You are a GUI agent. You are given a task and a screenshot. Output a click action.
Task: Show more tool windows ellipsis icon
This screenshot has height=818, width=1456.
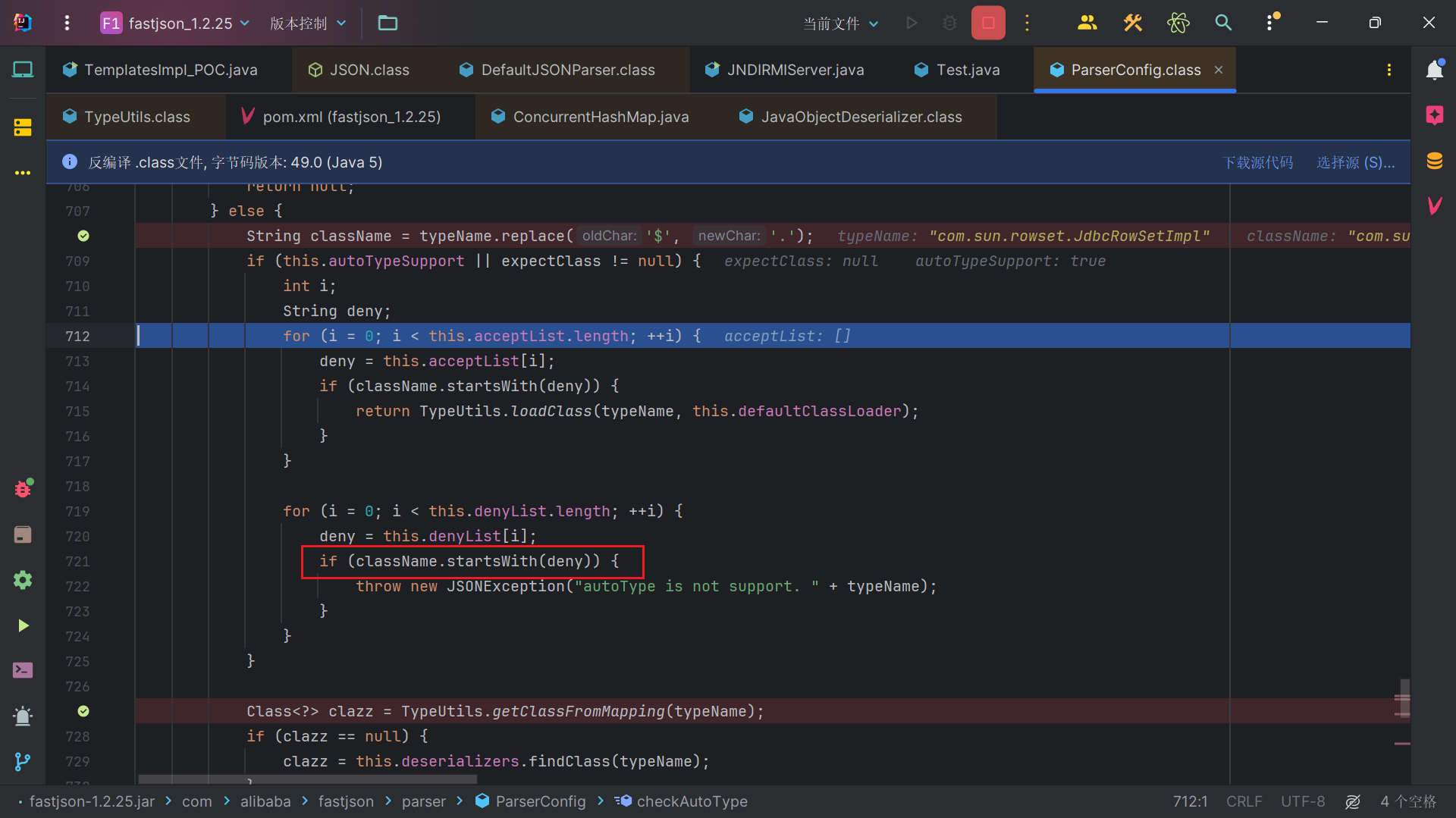tap(23, 173)
